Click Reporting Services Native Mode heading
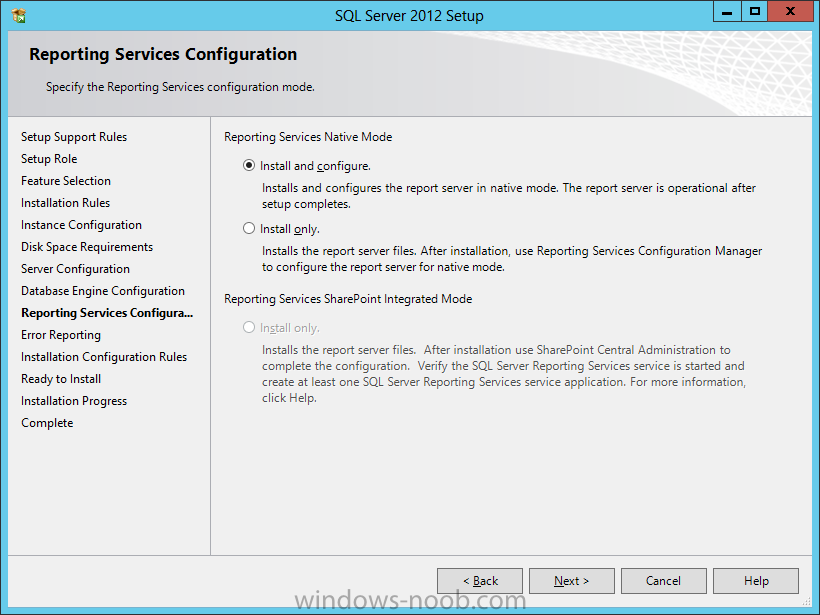The image size is (820, 615). [308, 137]
